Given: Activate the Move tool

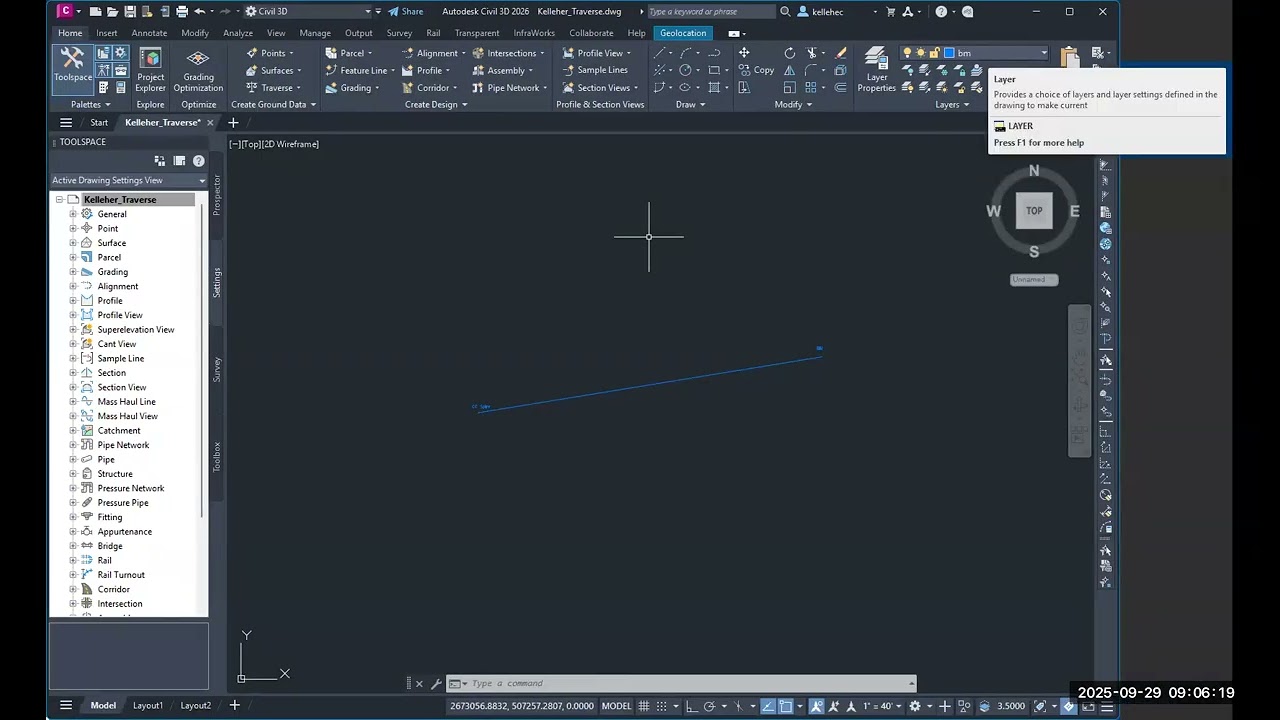Looking at the screenshot, I should pos(744,53).
